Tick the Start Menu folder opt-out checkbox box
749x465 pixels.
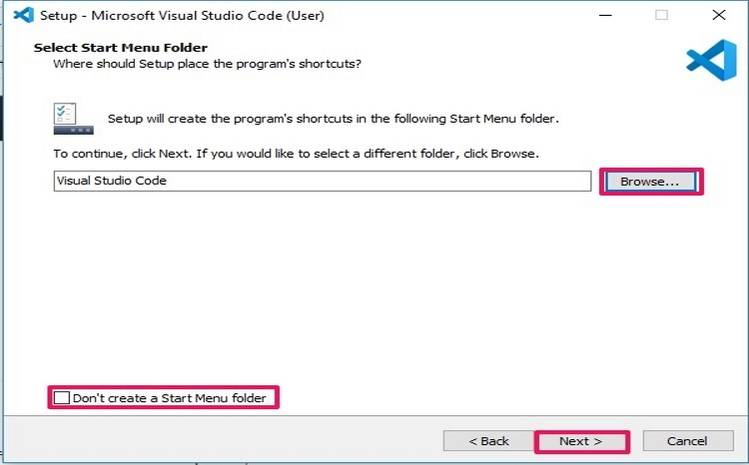62,398
